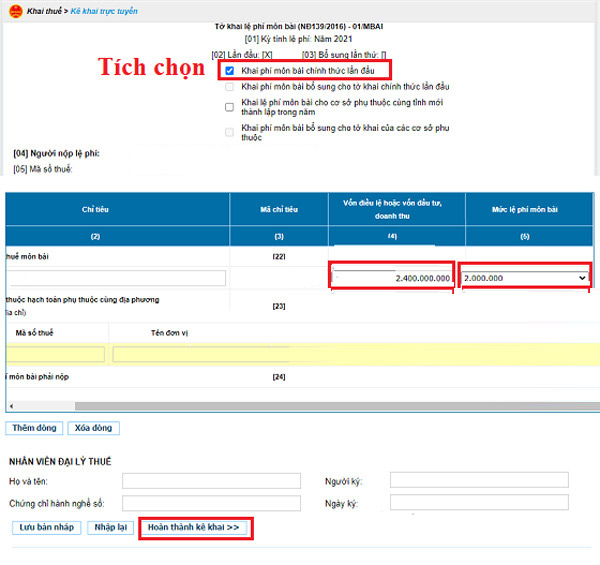Viewport: 600px width, 565px height.
Task: Click the [22] indicator code cell
Action: 279,256
